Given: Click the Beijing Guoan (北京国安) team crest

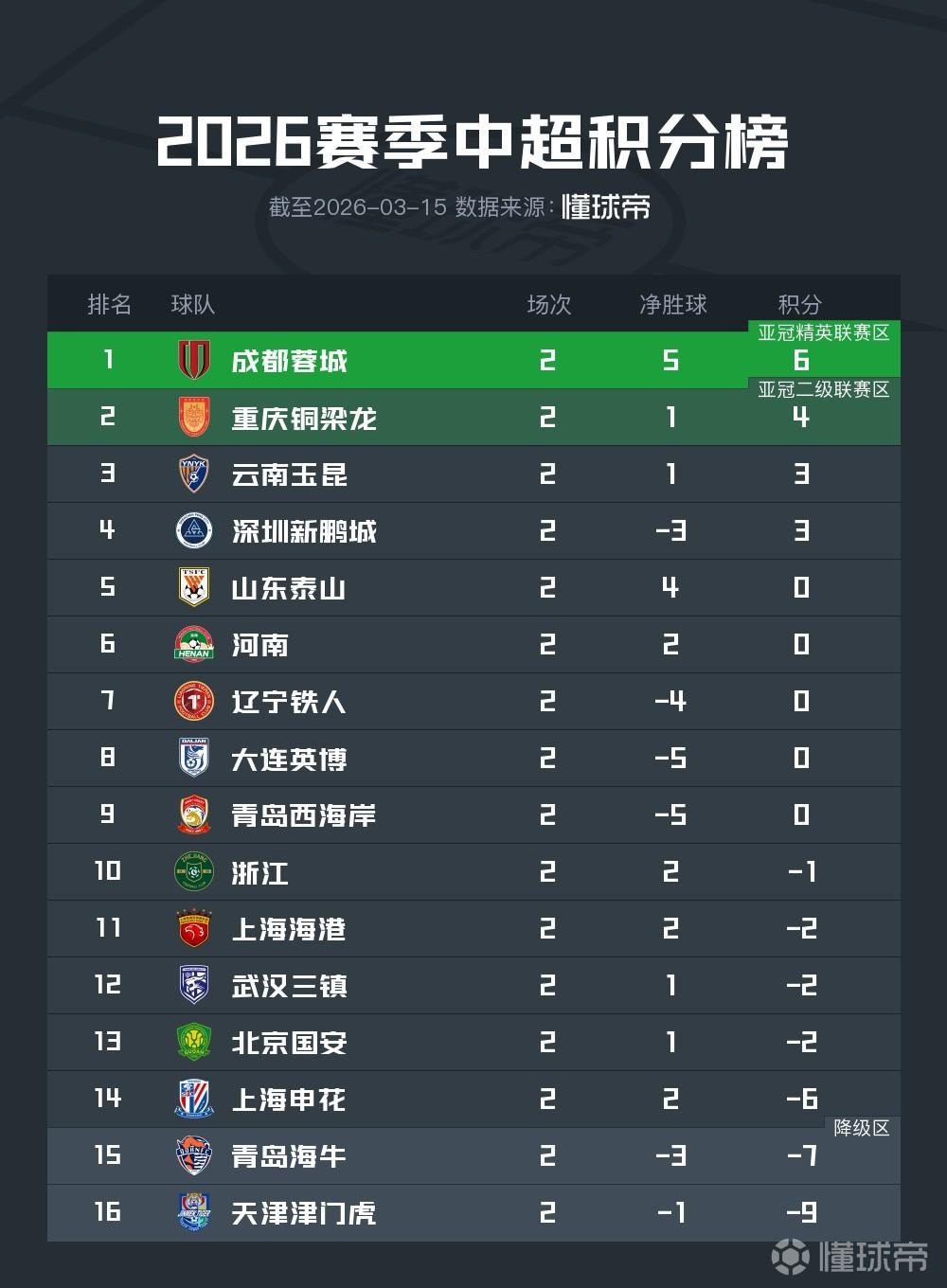Looking at the screenshot, I should click(x=194, y=1042).
